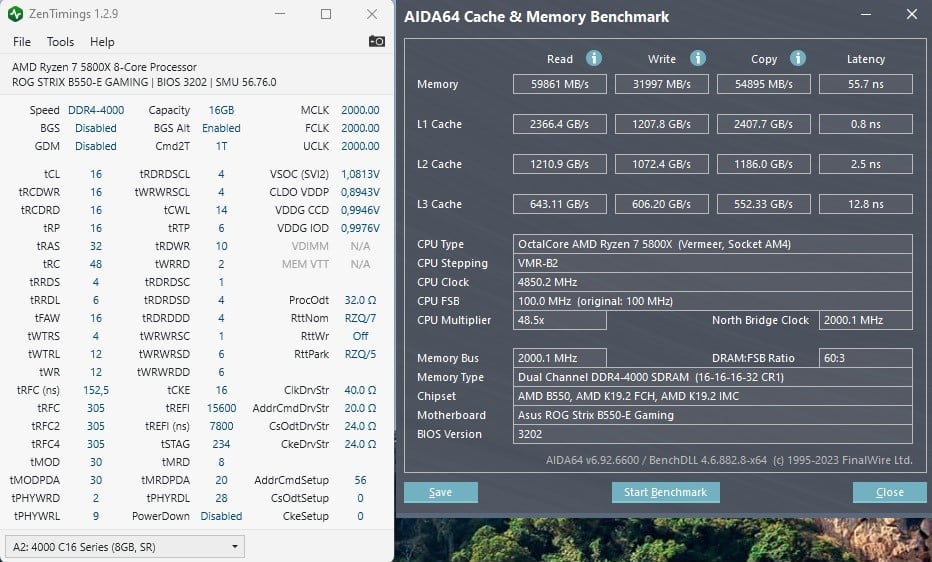932x562 pixels.
Task: Click the L3 Cache latency 12.8 ns
Action: pyautogui.click(x=865, y=204)
